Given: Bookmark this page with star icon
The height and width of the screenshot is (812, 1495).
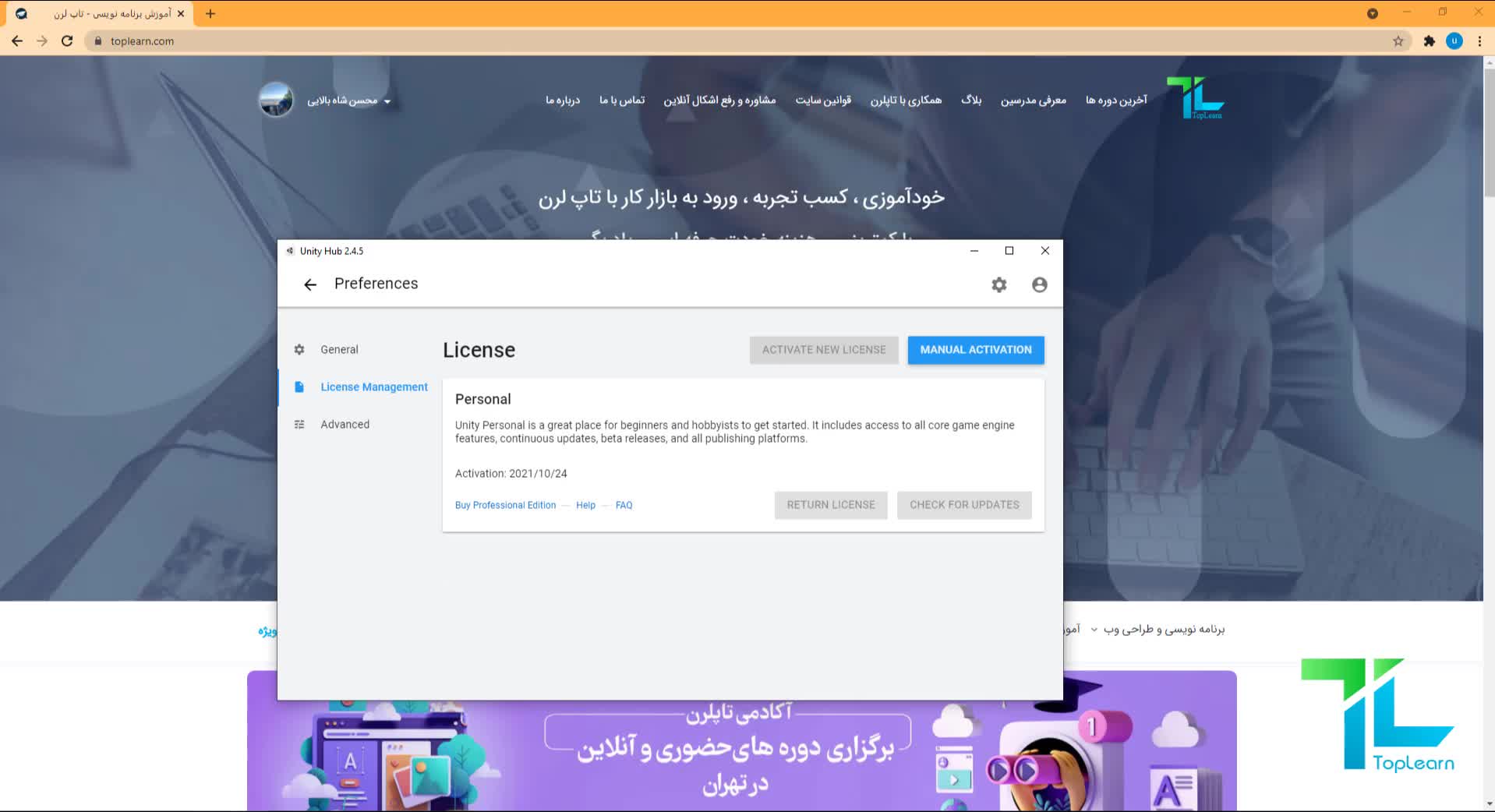Looking at the screenshot, I should coord(1398,41).
